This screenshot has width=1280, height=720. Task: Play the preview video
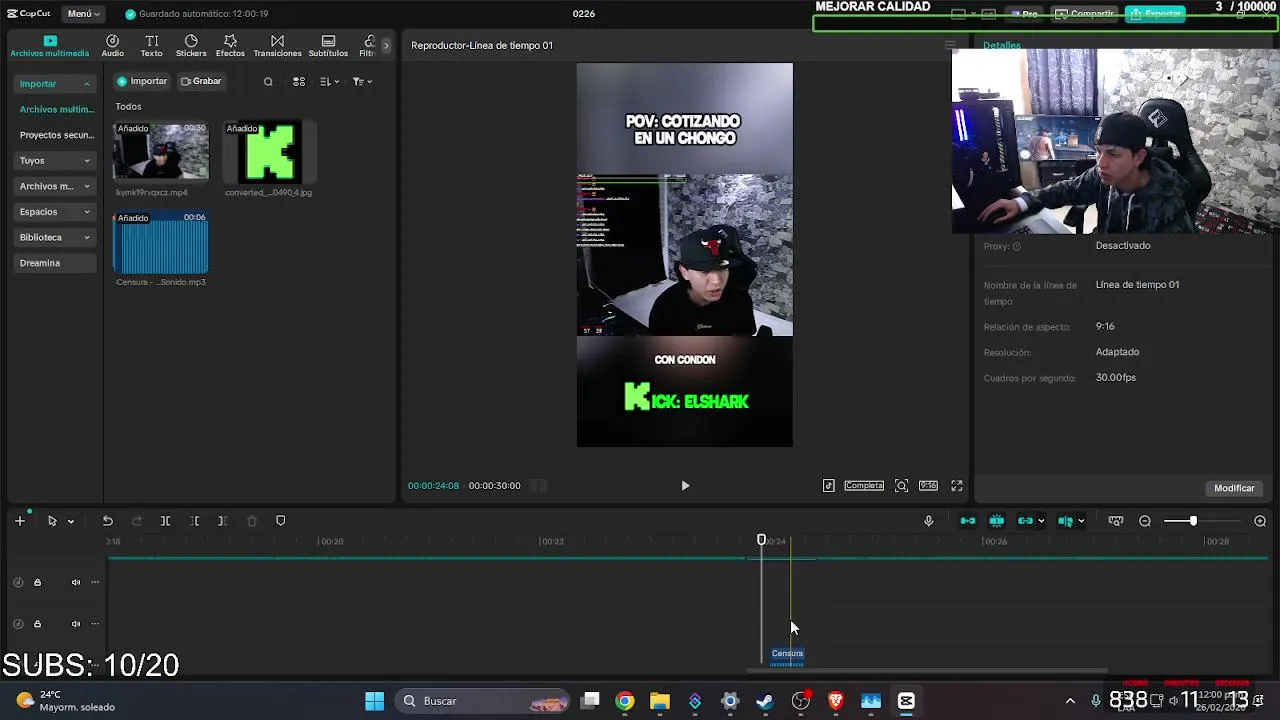pyautogui.click(x=685, y=486)
